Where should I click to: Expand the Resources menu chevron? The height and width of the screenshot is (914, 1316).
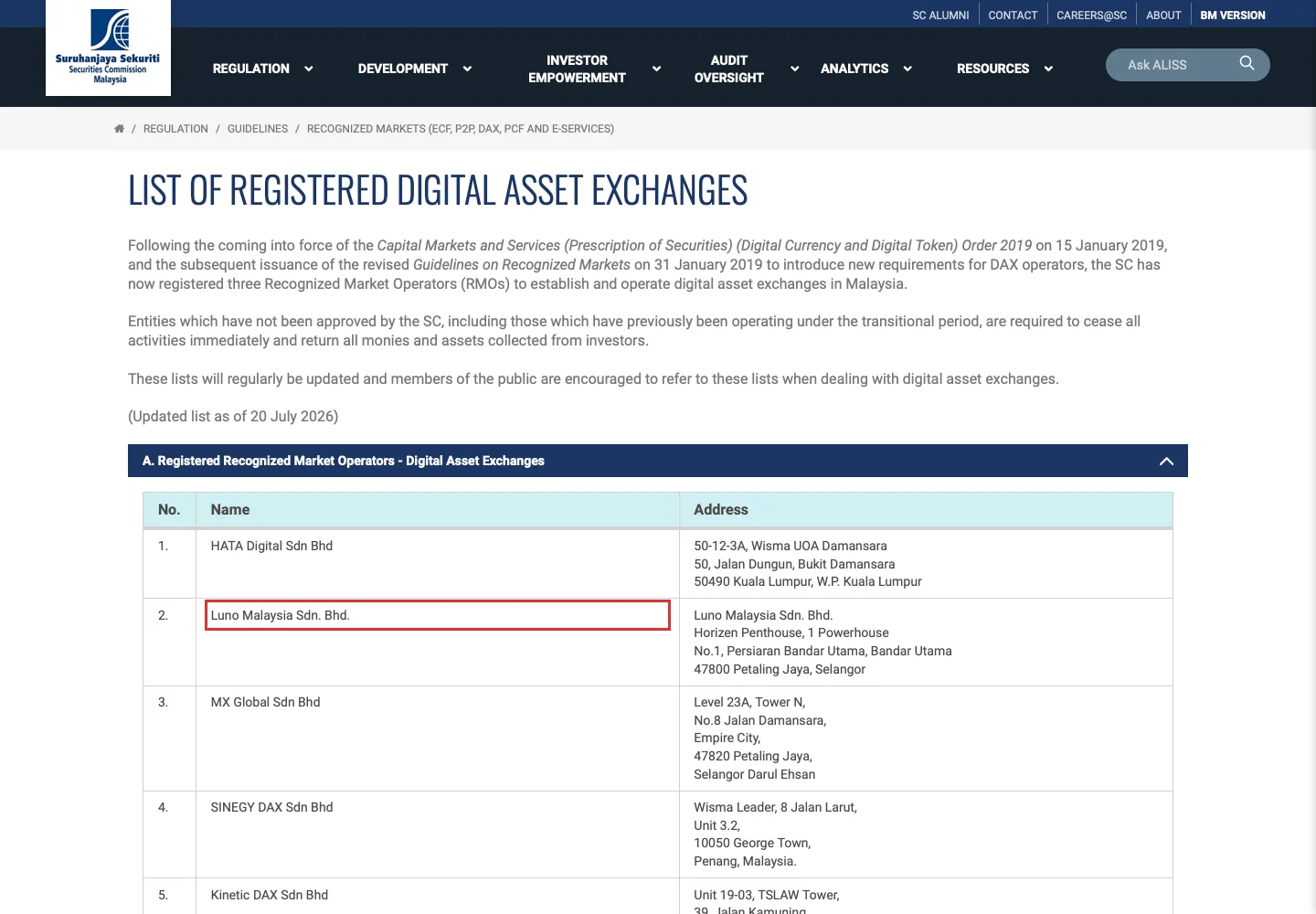[x=1048, y=69]
